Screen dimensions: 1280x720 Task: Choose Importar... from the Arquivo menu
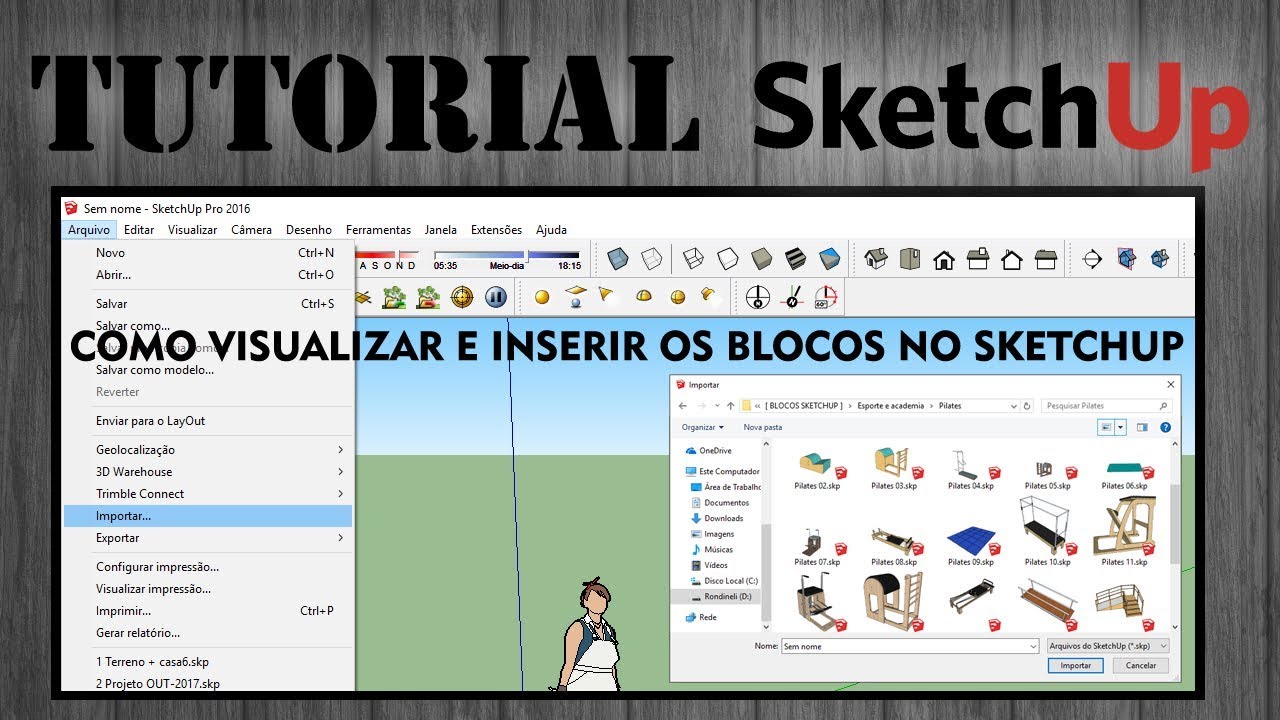point(208,516)
